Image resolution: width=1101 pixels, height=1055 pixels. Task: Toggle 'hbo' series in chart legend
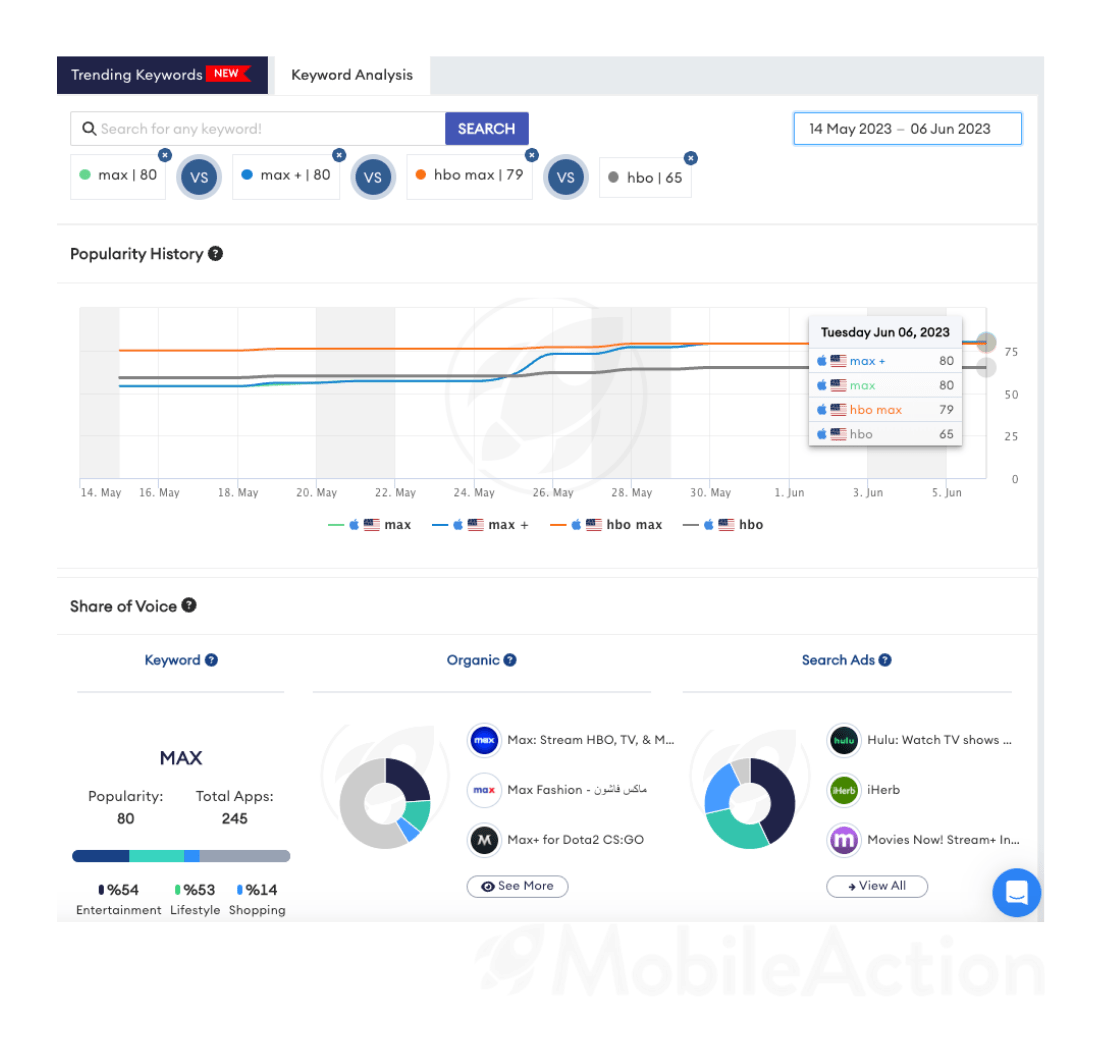[723, 525]
